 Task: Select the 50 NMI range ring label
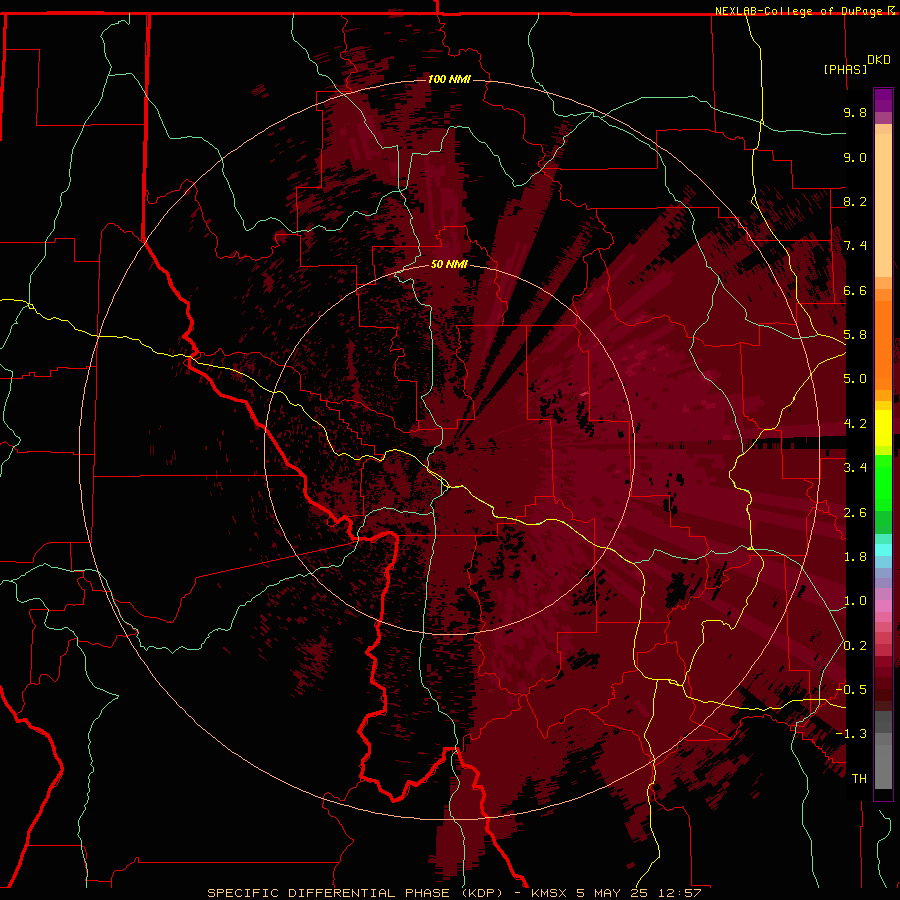(449, 264)
